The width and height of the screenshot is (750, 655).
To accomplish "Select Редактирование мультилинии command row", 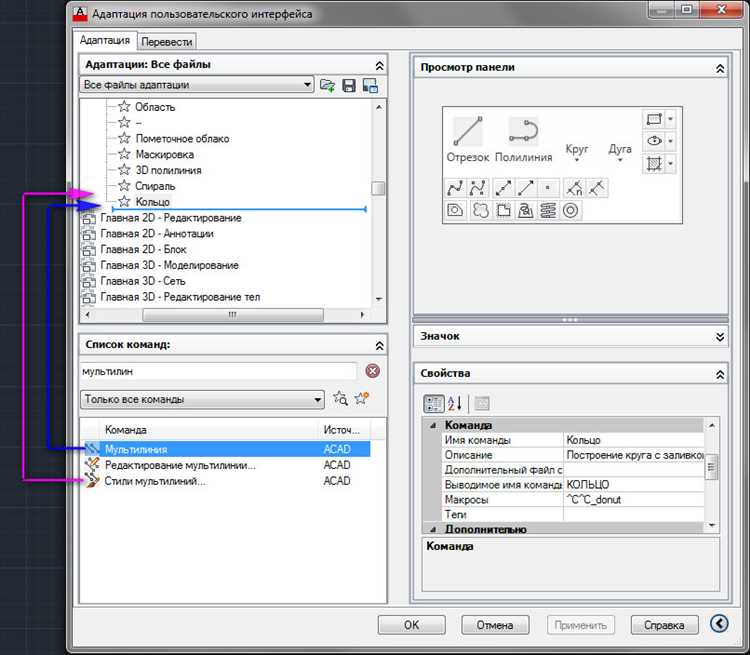I will click(227, 465).
